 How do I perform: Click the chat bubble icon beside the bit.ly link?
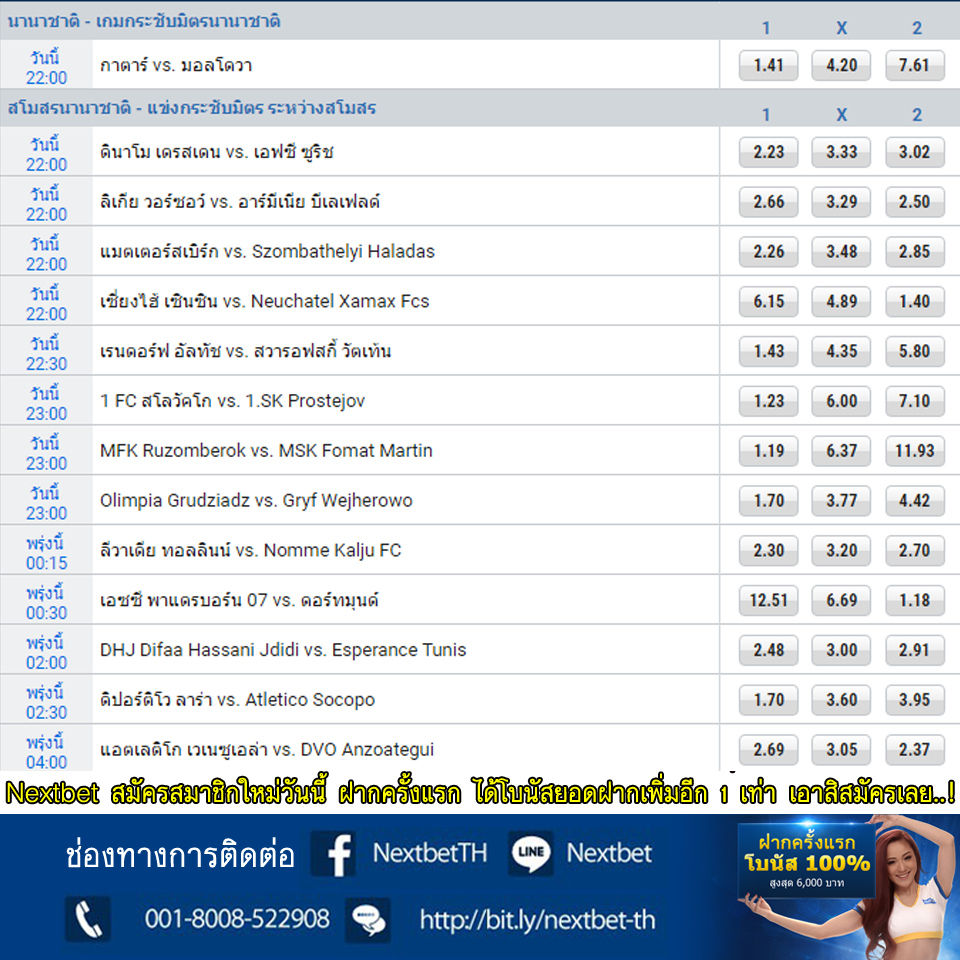pyautogui.click(x=368, y=919)
